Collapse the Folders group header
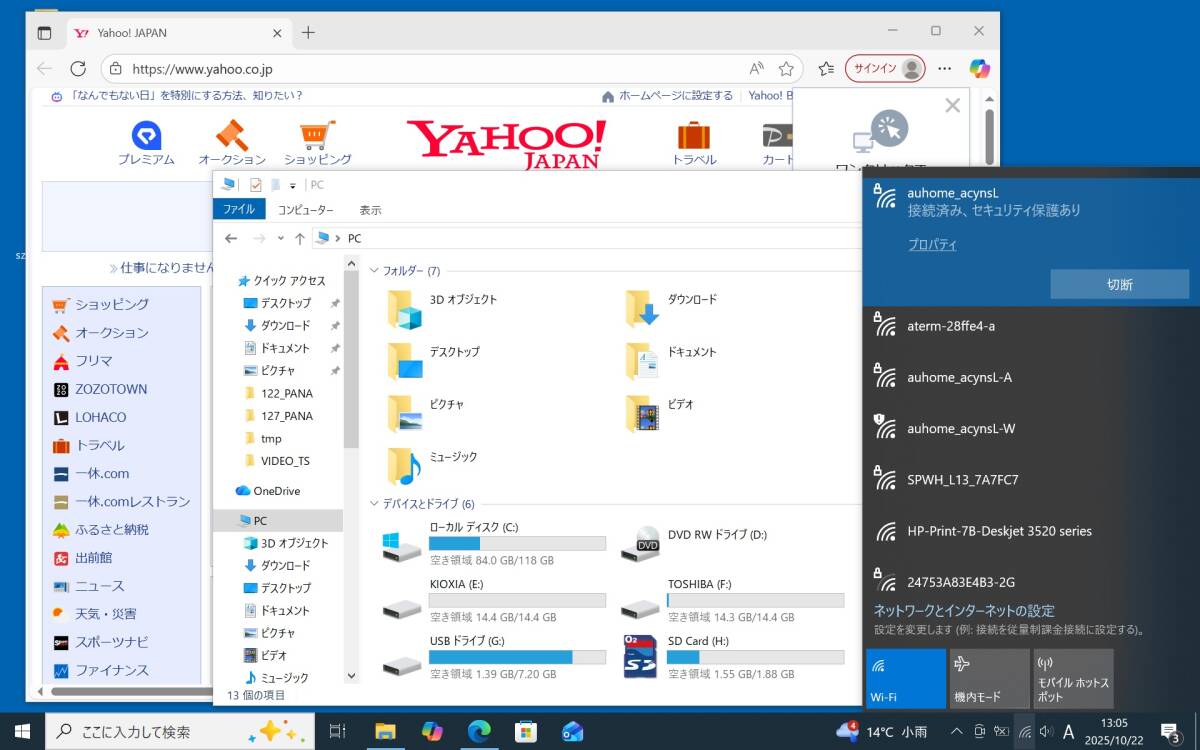 click(374, 271)
